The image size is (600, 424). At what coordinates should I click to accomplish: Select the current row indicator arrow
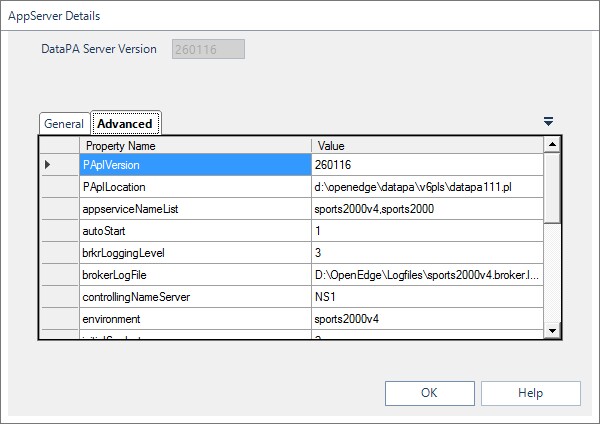point(47,165)
